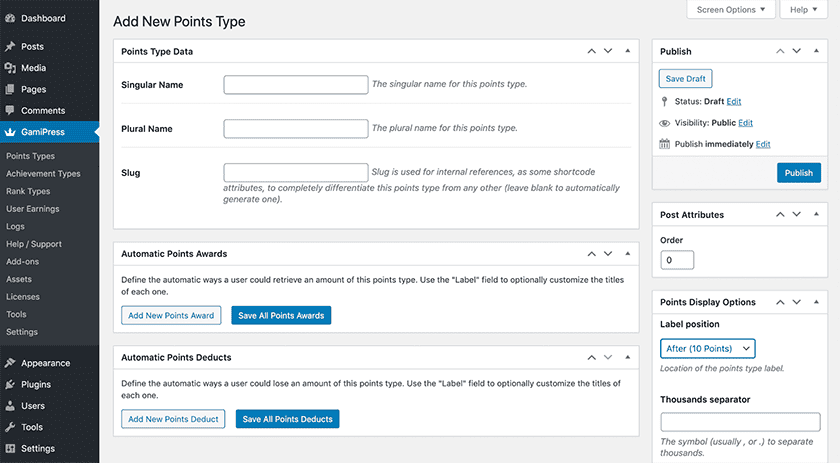Click the Pages icon in the sidebar
The height and width of the screenshot is (463, 840).
pos(10,89)
